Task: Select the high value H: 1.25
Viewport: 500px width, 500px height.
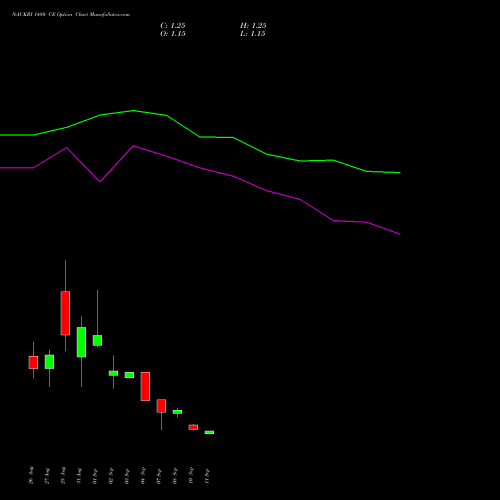Action: tap(253, 26)
